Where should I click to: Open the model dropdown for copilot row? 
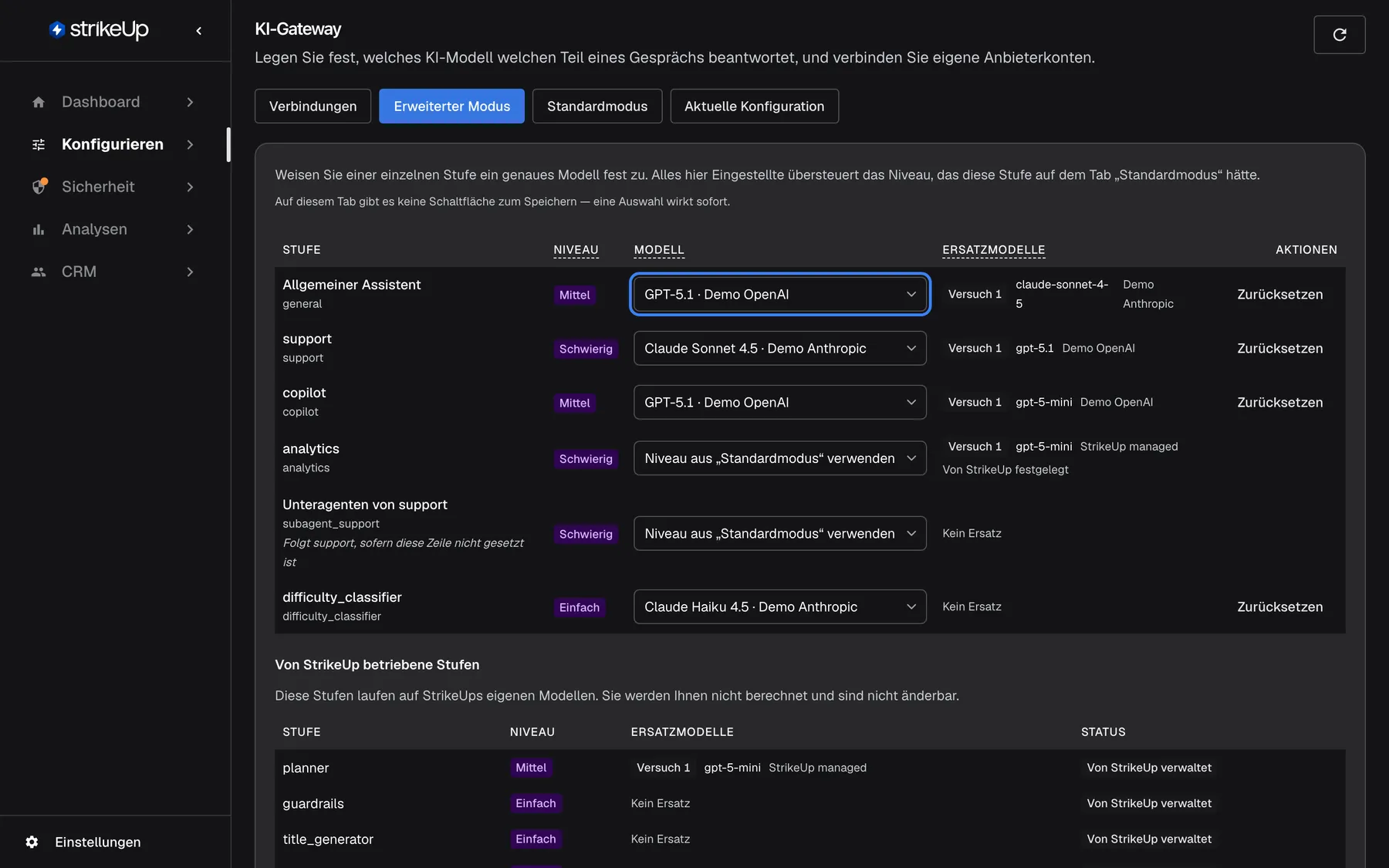click(780, 402)
